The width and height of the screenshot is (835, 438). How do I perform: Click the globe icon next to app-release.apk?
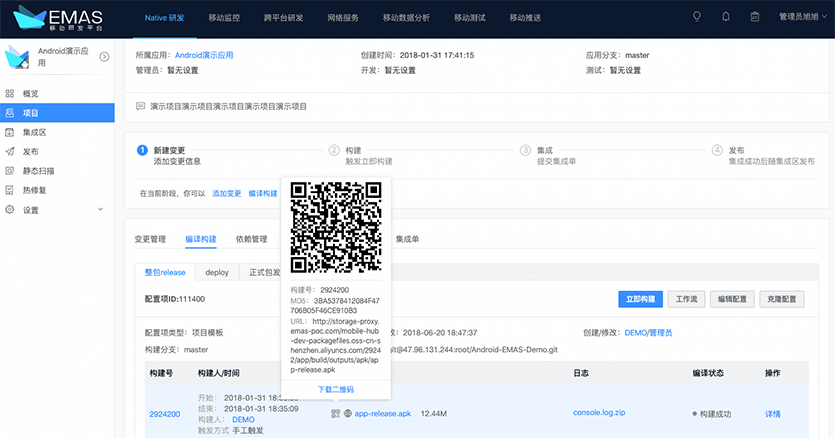pos(347,413)
